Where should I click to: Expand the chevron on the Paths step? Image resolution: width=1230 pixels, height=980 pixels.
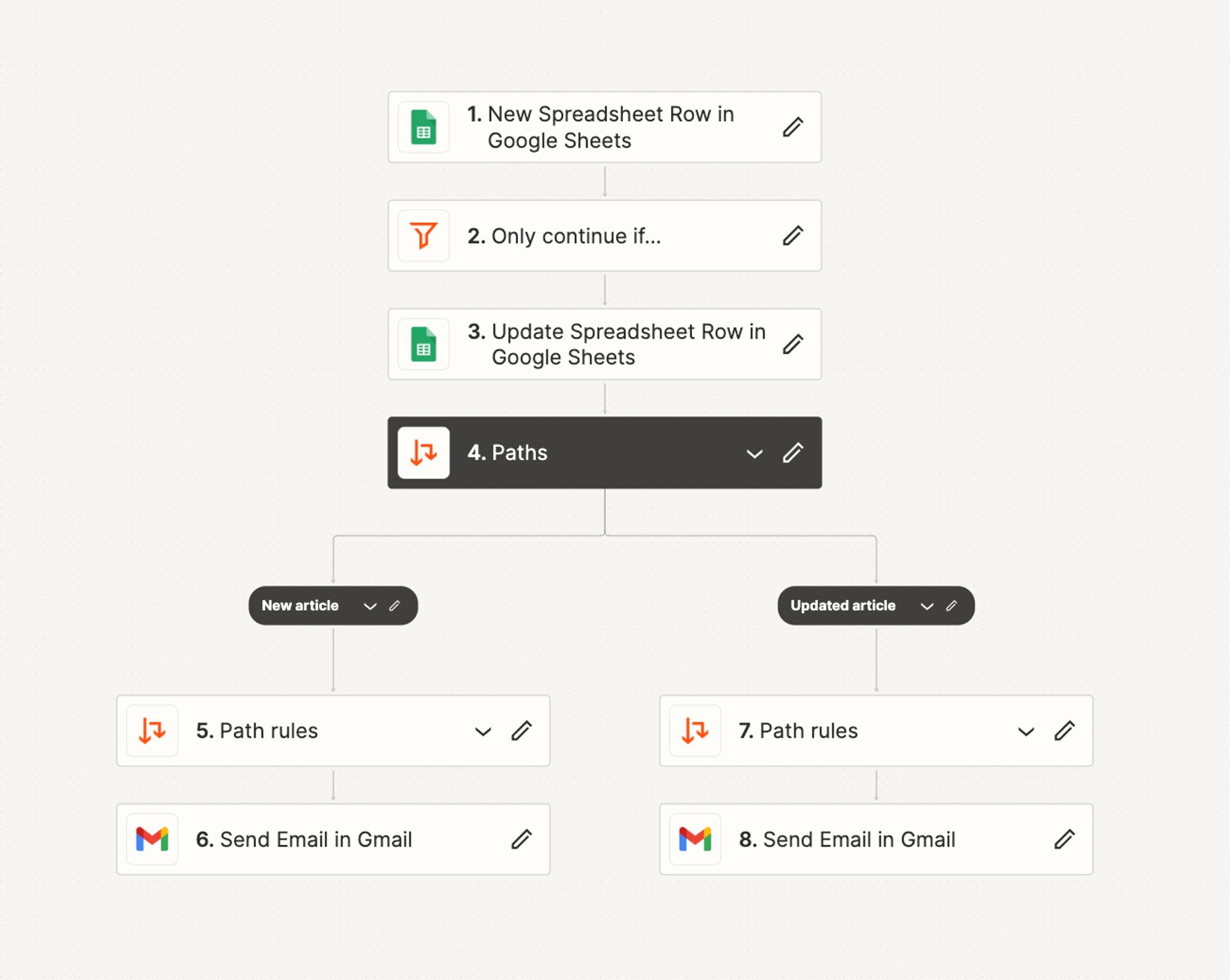click(x=753, y=454)
